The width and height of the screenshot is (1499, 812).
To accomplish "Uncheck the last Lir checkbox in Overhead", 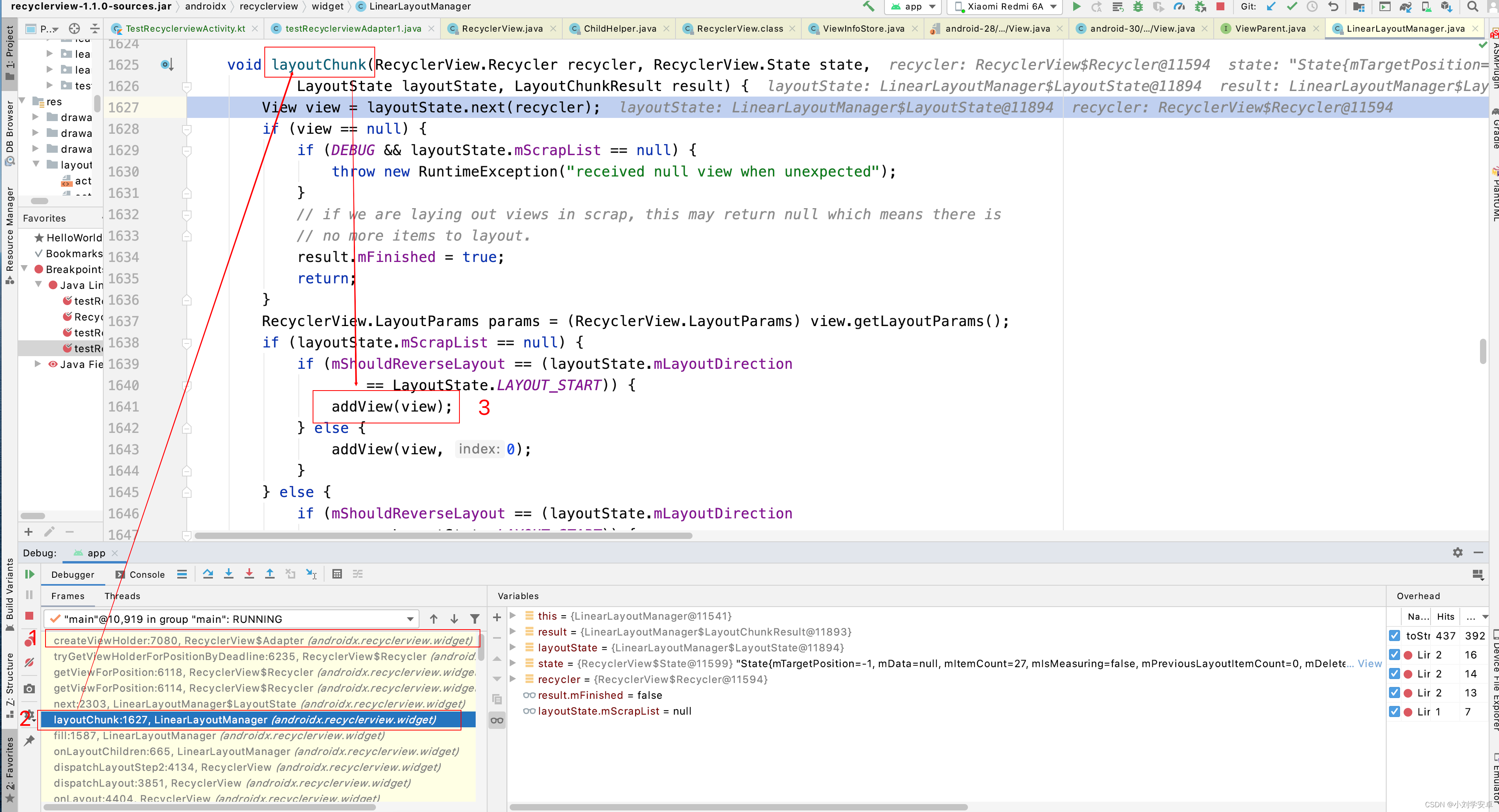I will click(x=1395, y=711).
